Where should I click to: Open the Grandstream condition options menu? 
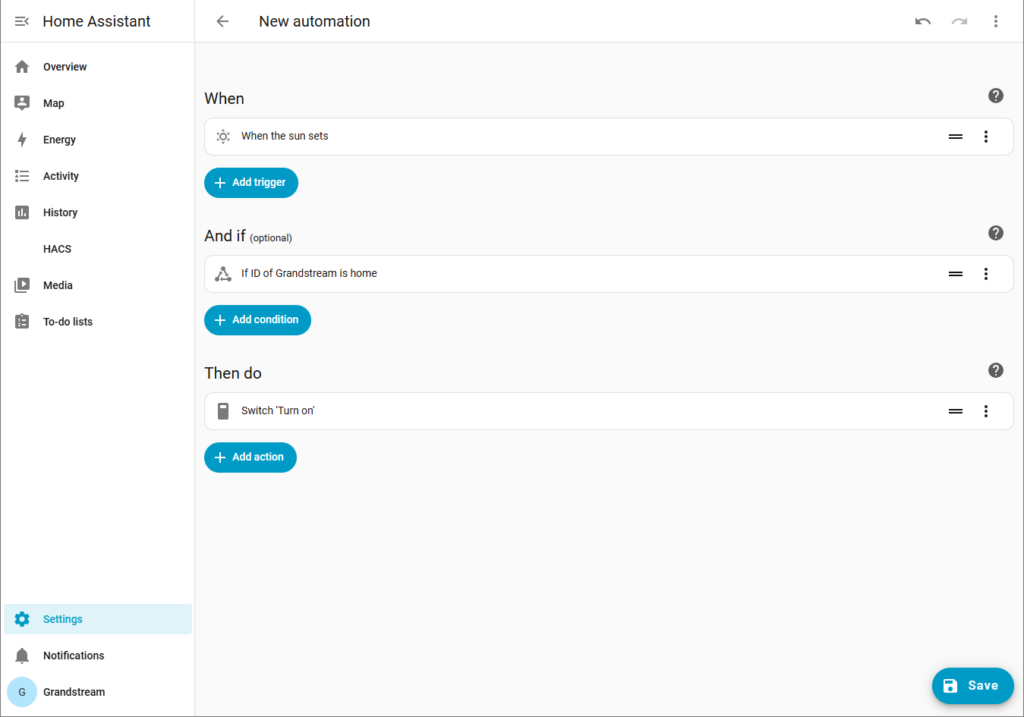986,274
